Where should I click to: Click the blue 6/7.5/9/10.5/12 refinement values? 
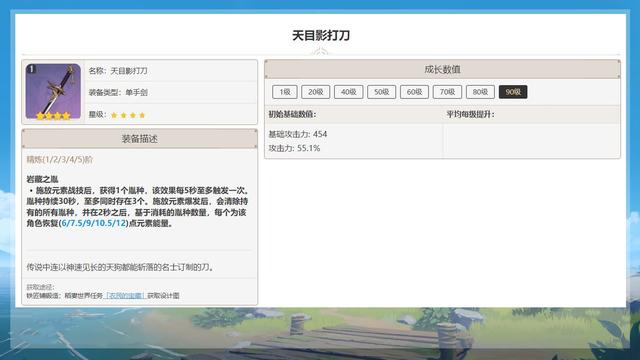[94, 223]
